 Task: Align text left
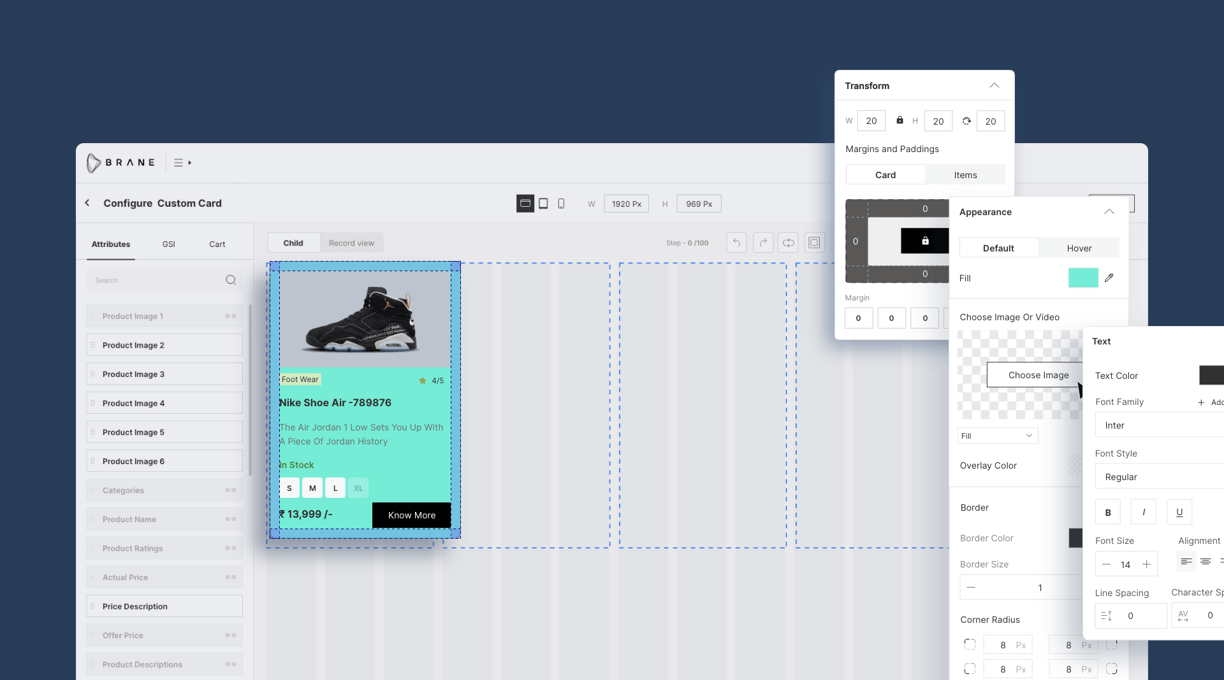tap(1186, 562)
